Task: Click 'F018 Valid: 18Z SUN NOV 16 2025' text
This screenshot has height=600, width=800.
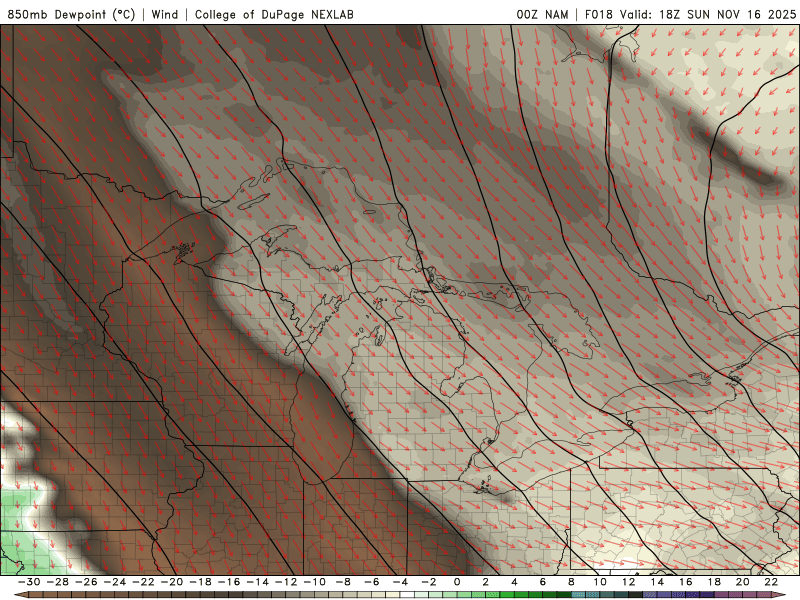Action: [690, 14]
